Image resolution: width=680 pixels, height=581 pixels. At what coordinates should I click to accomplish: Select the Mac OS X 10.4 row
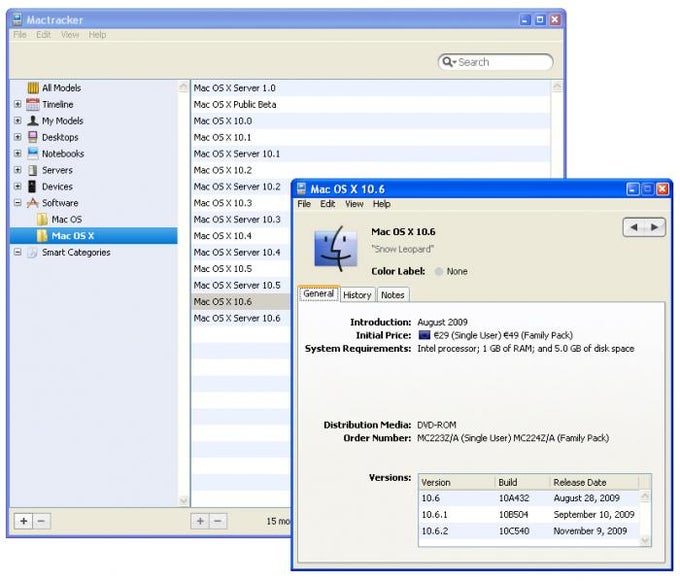(x=241, y=236)
